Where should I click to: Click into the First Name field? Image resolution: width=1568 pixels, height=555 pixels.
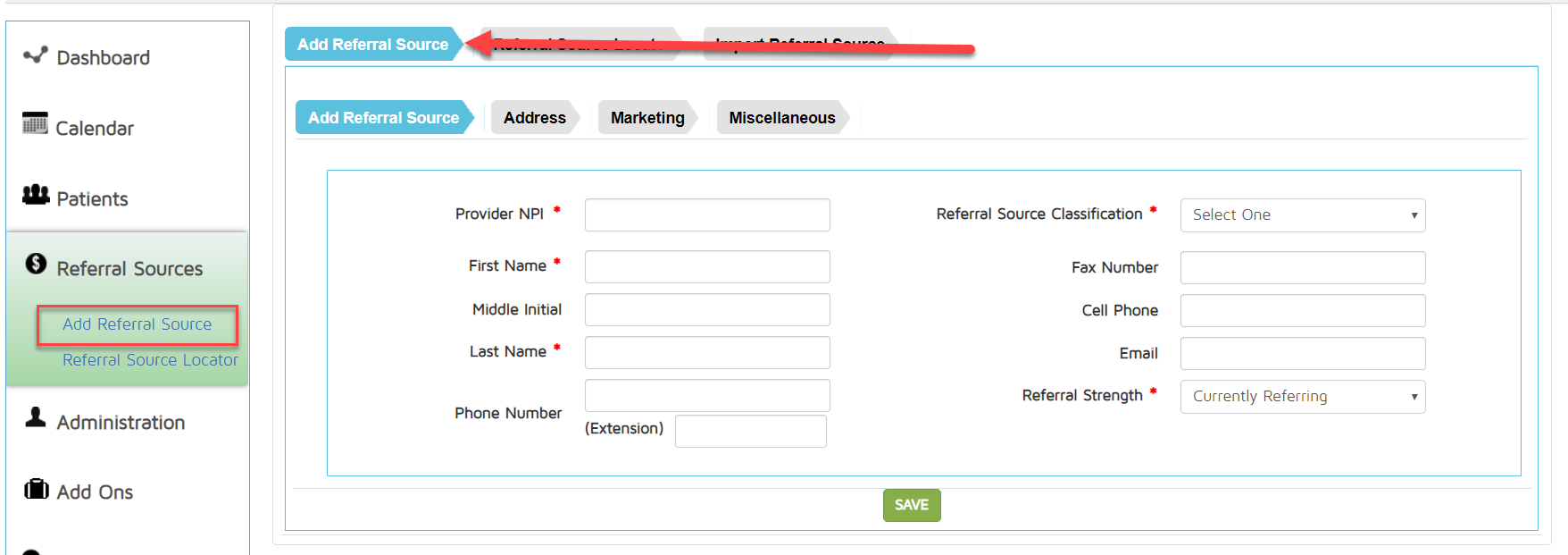point(706,267)
